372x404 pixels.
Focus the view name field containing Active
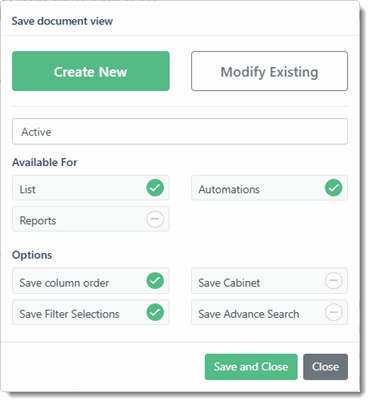(x=180, y=132)
